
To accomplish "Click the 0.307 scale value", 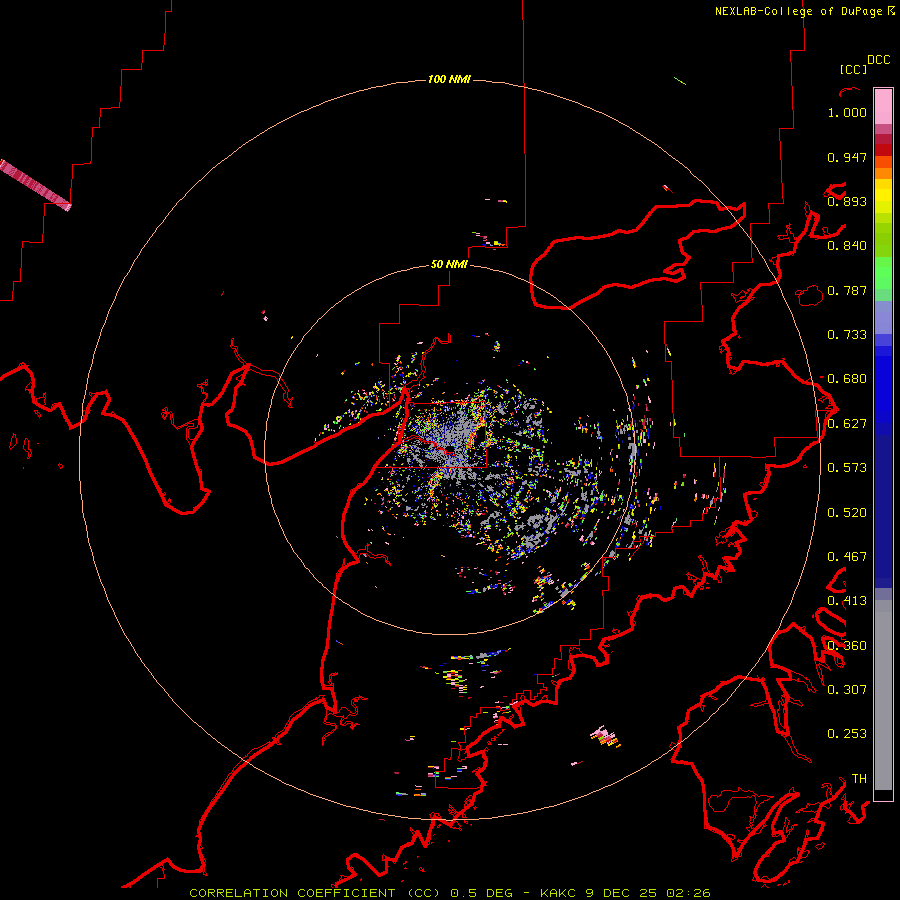I will (847, 690).
